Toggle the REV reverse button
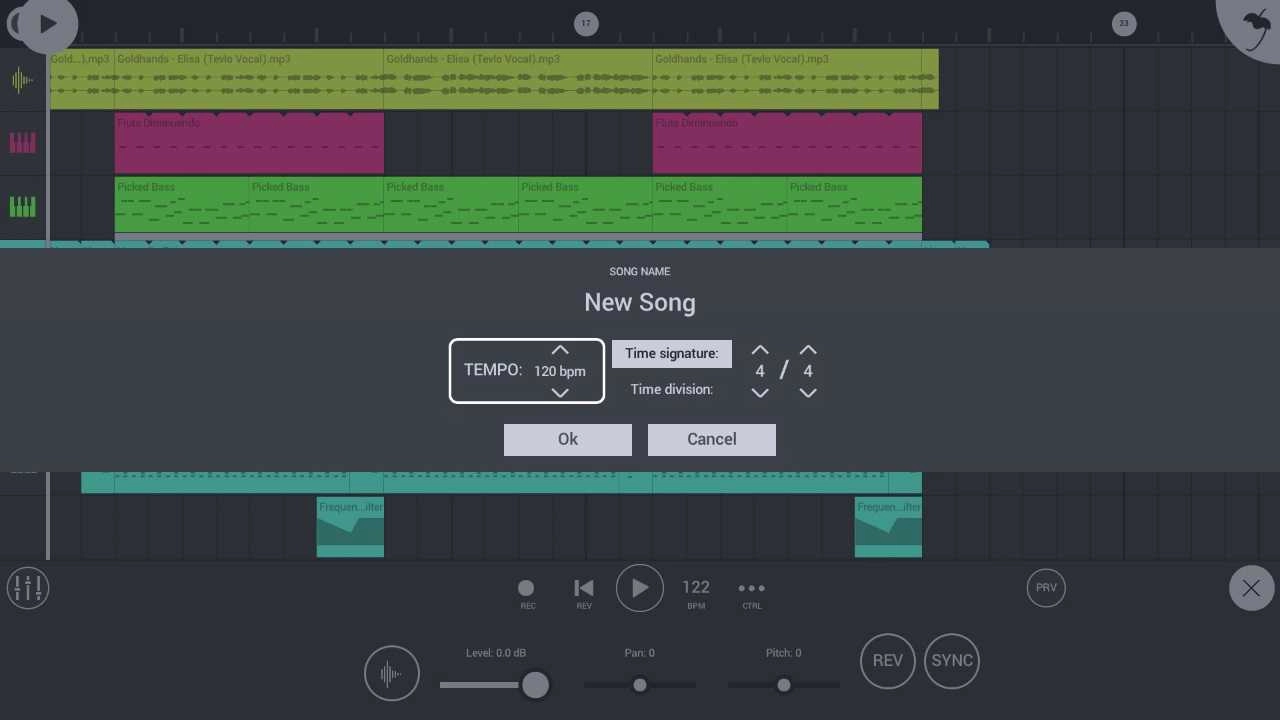The image size is (1280, 720). pos(887,661)
